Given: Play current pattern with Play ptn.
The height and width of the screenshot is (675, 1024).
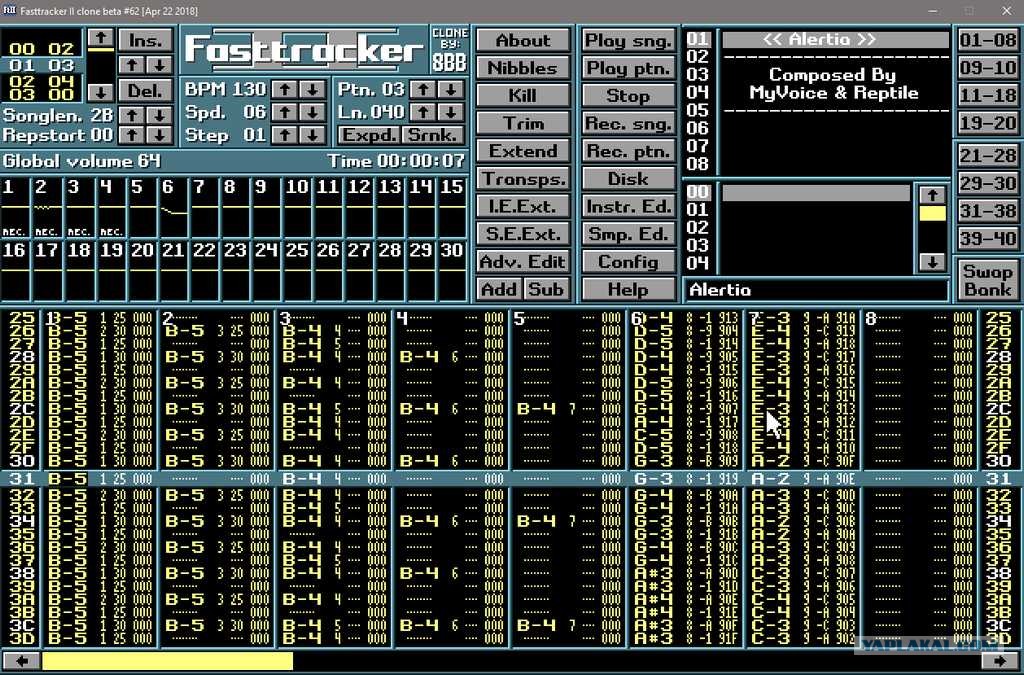Looking at the screenshot, I should click(x=628, y=68).
